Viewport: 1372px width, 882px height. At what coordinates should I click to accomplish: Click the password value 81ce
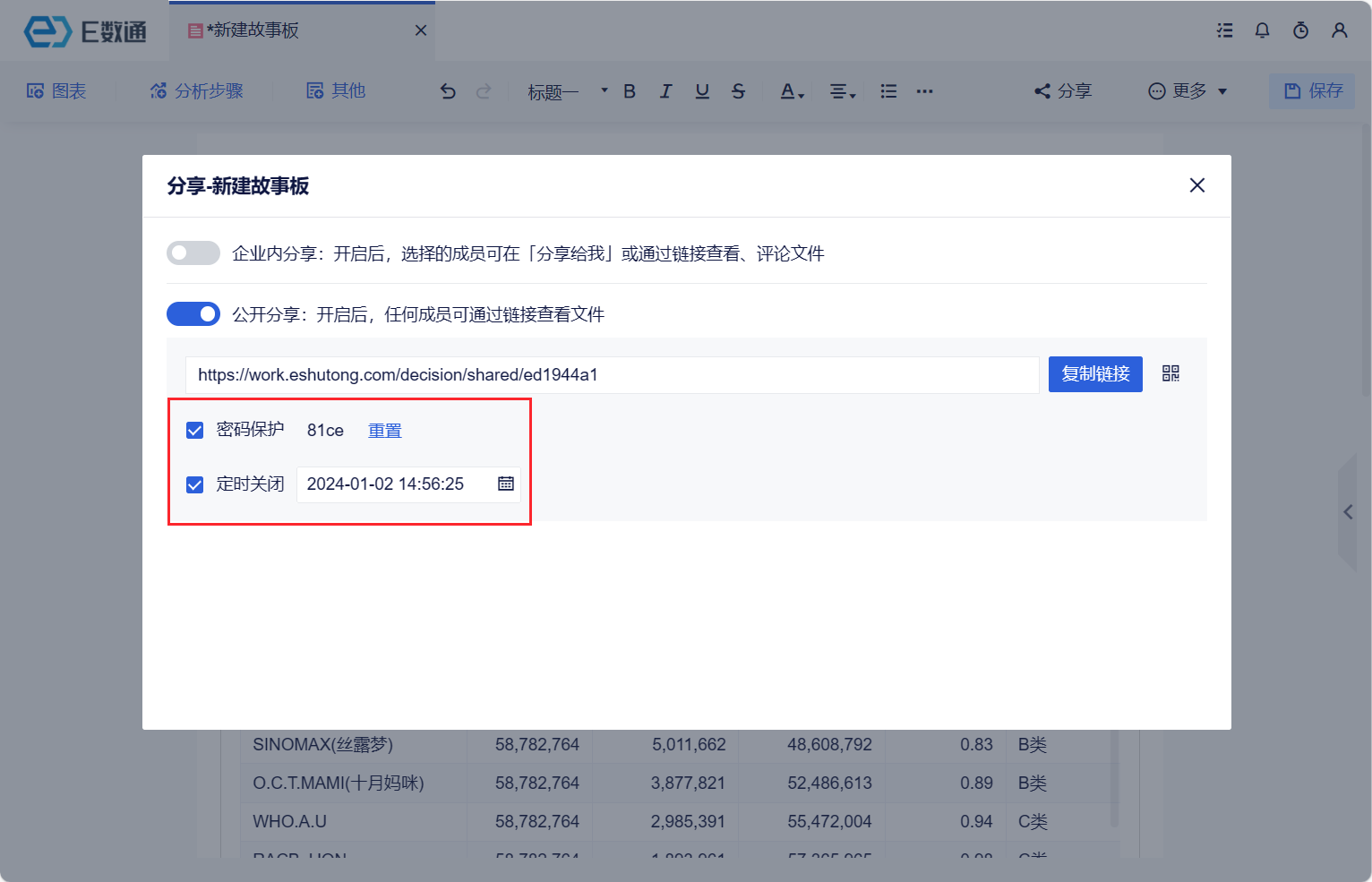point(325,431)
